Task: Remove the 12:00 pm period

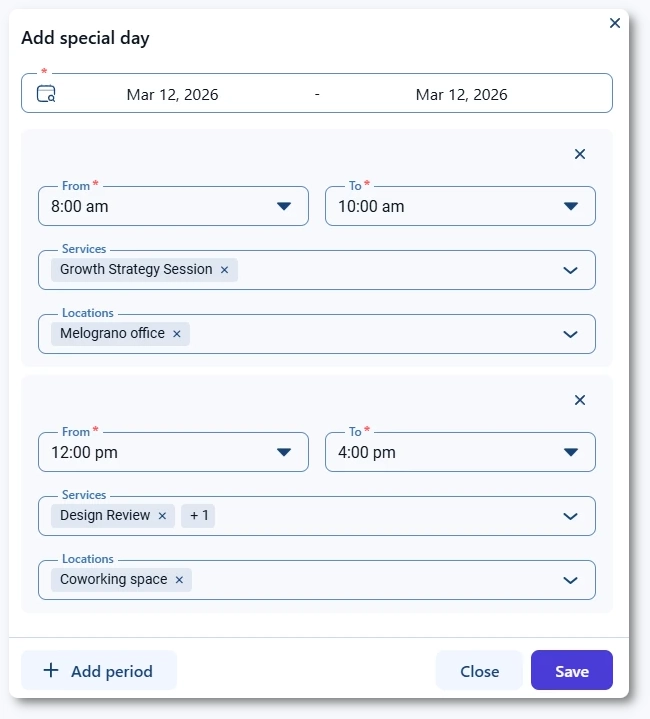Action: coord(580,400)
